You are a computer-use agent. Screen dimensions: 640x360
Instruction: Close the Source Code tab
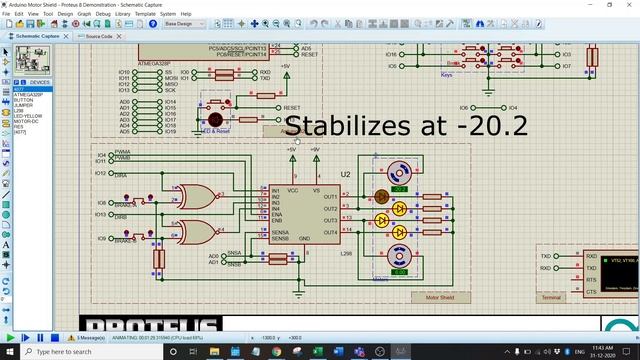pyautogui.click(x=119, y=36)
